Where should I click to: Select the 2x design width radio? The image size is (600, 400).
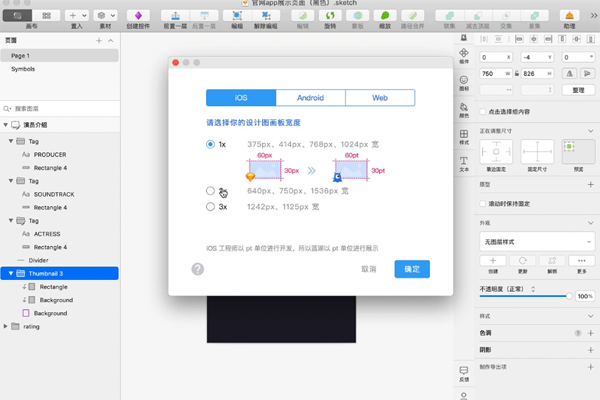[210, 191]
